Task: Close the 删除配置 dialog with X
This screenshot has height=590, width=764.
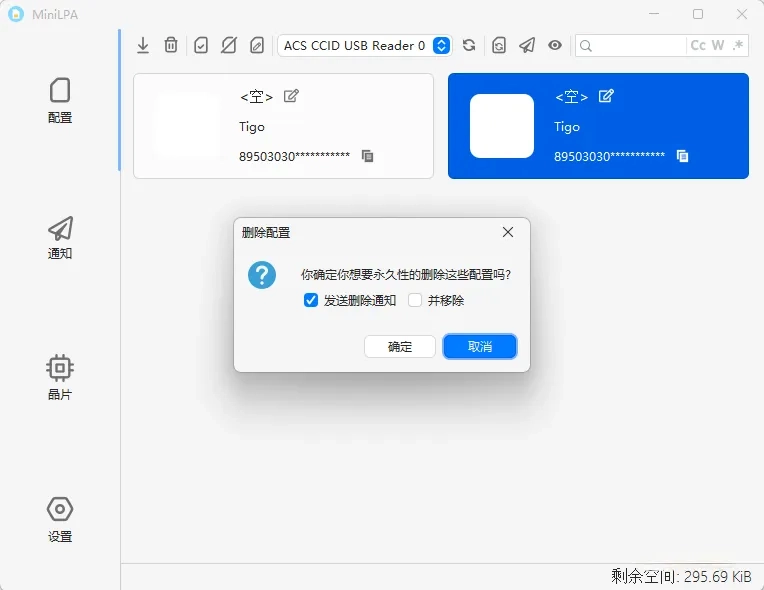Action: pos(508,232)
